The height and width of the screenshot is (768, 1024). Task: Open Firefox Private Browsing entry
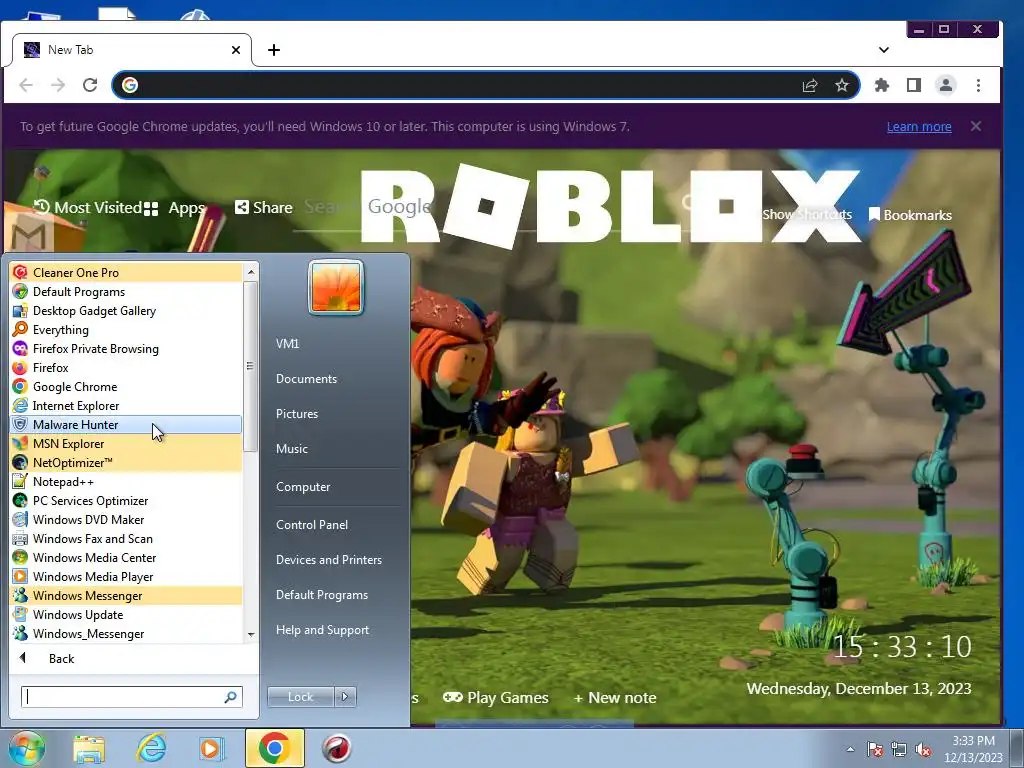tap(126, 348)
